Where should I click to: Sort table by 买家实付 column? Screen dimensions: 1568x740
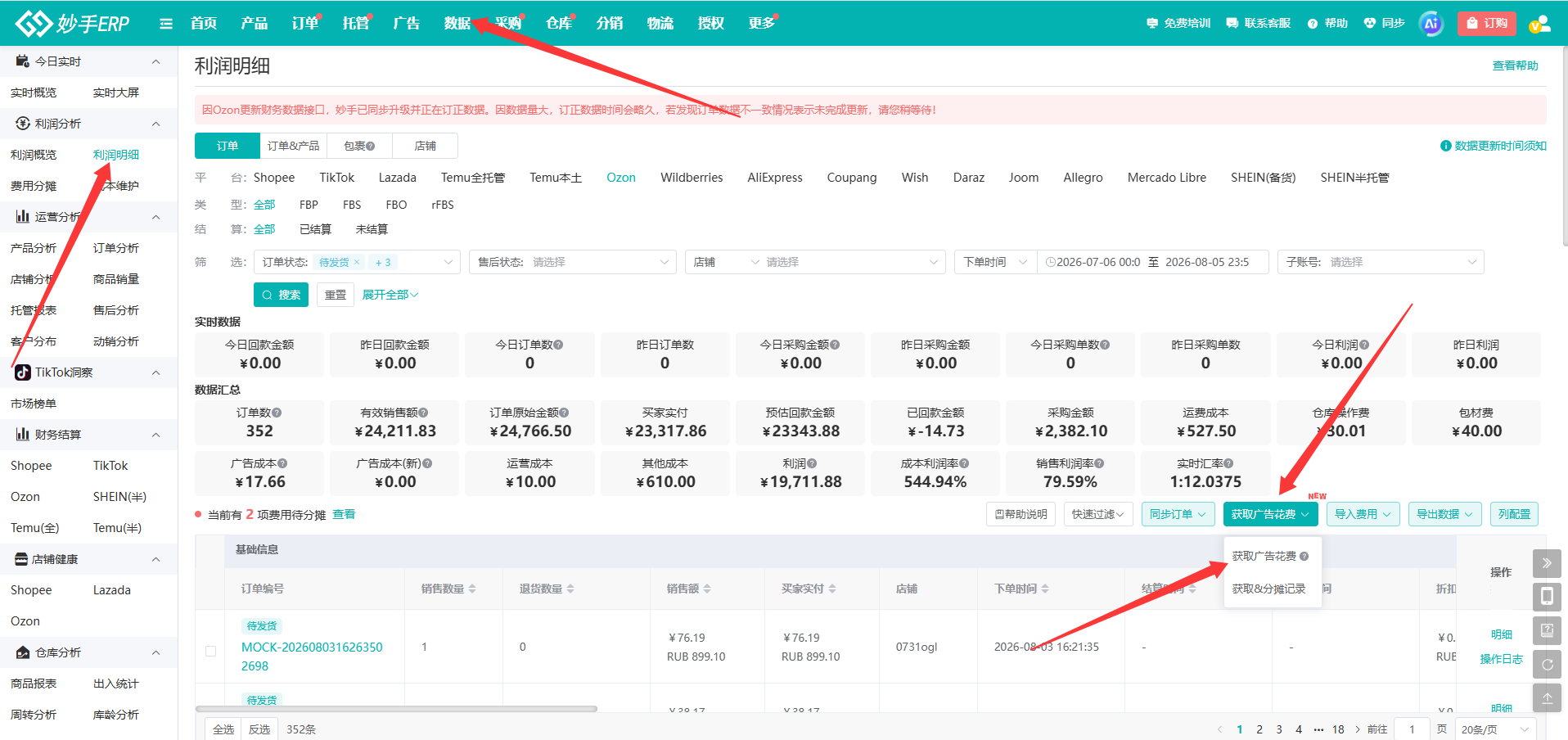(832, 589)
